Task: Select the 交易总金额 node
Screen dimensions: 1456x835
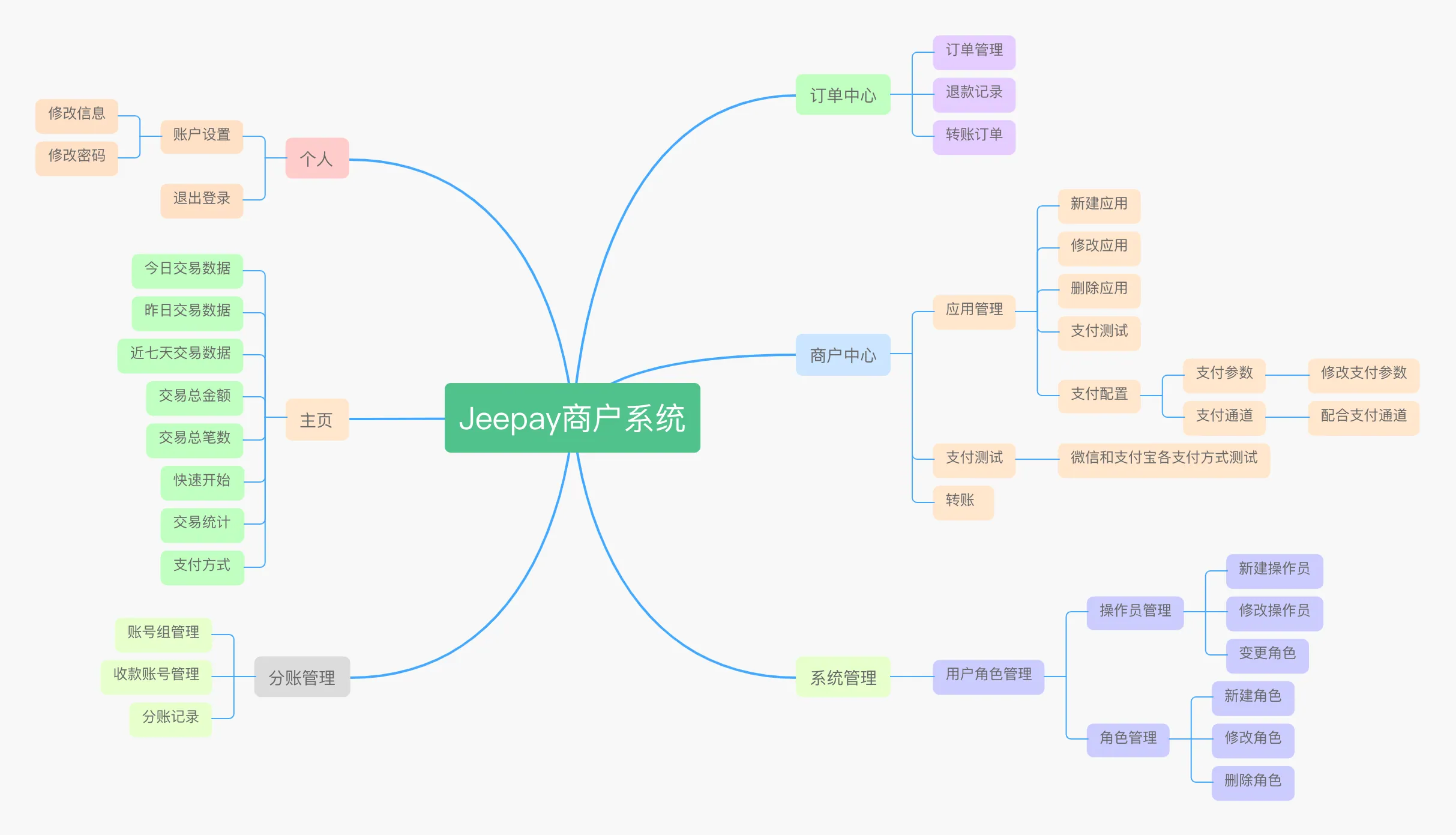Action: [x=194, y=398]
